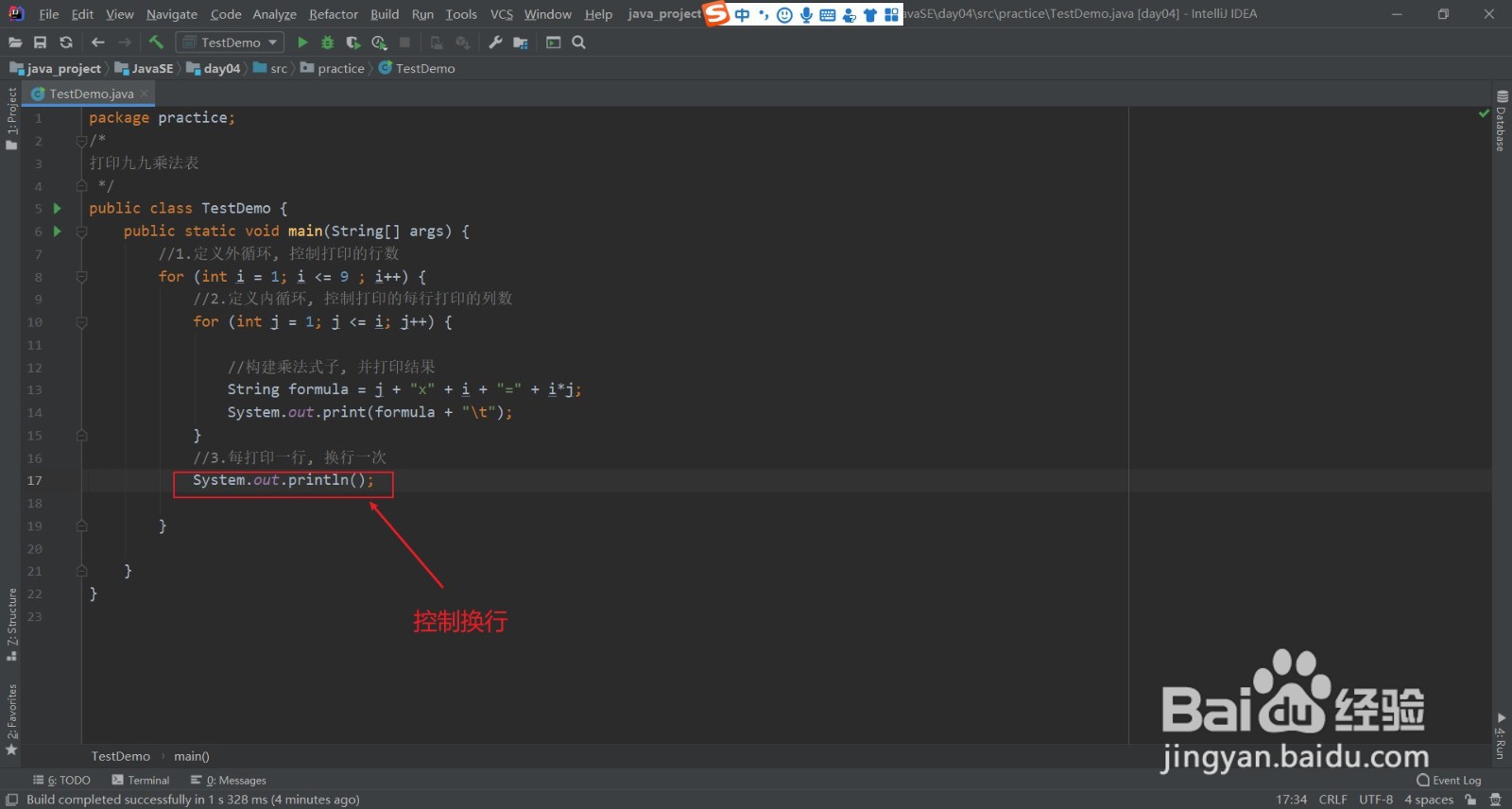The height and width of the screenshot is (809, 1512).
Task: Click the run gutter arrow beside class TestDemo
Action: pos(58,208)
